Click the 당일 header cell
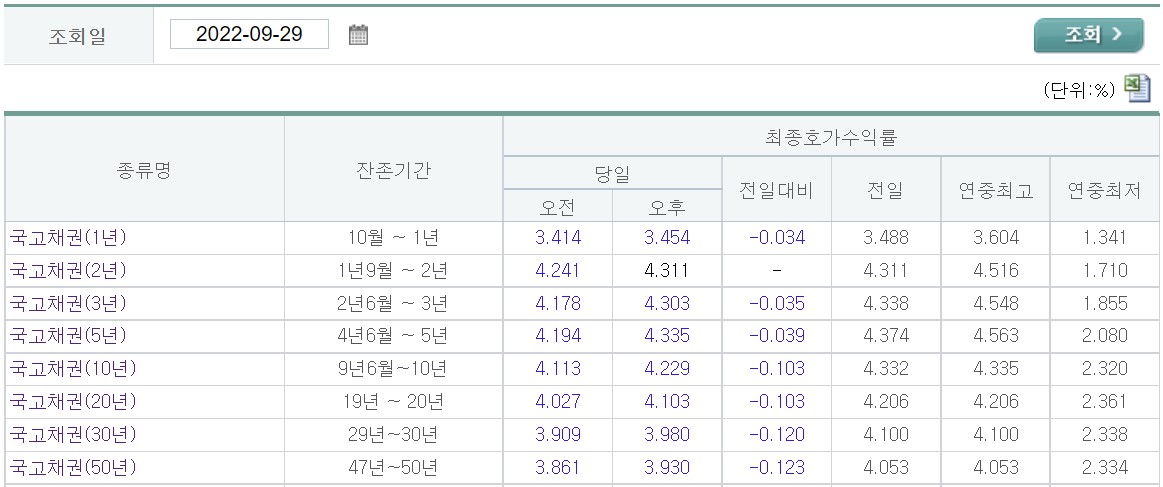 (x=612, y=173)
